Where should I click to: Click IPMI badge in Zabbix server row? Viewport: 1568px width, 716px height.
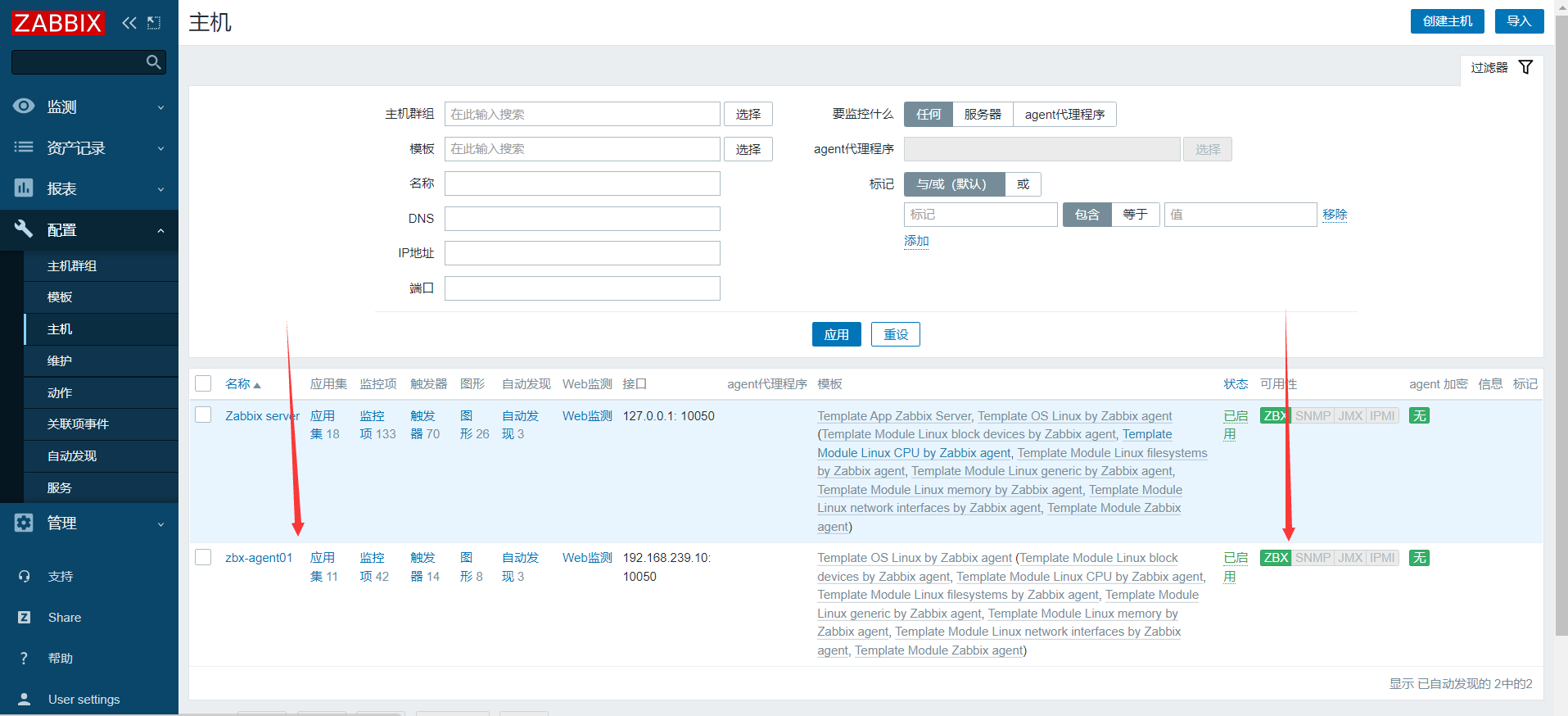(x=1382, y=416)
